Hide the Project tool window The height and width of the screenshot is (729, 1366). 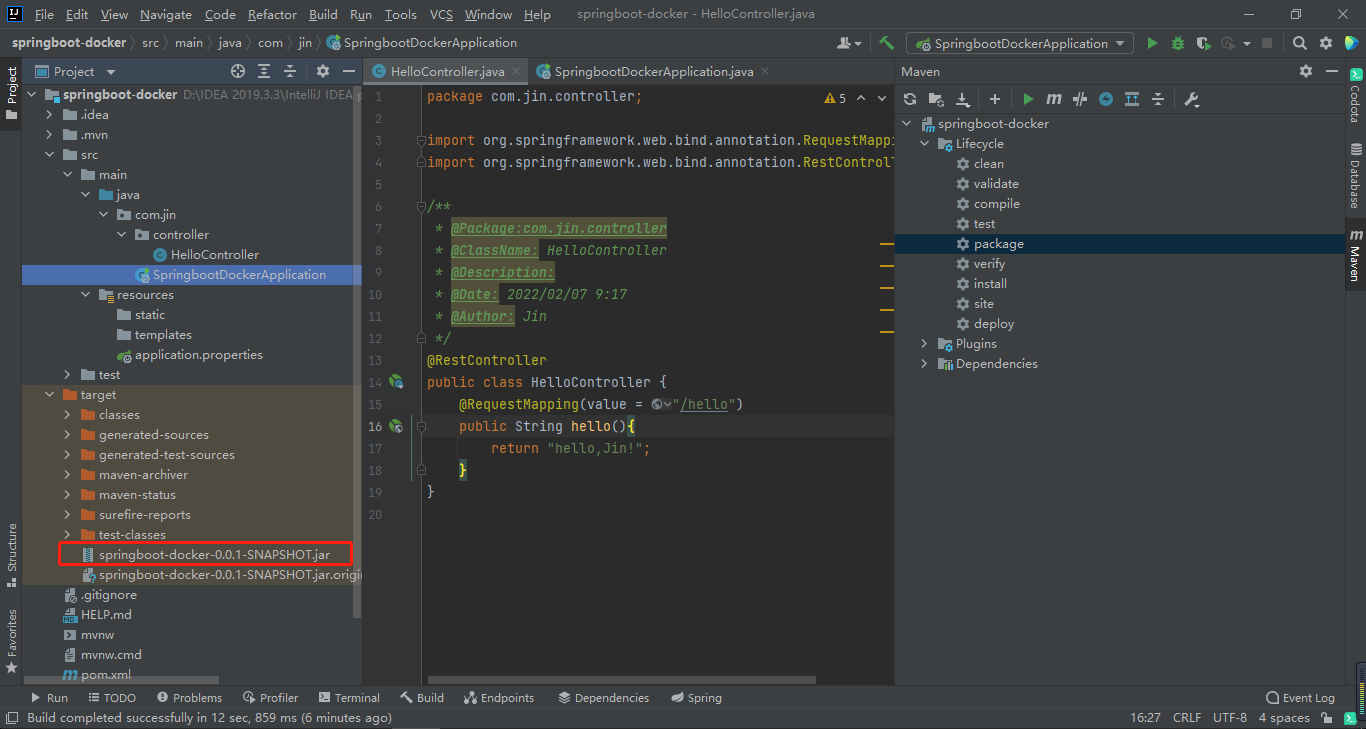tap(348, 71)
